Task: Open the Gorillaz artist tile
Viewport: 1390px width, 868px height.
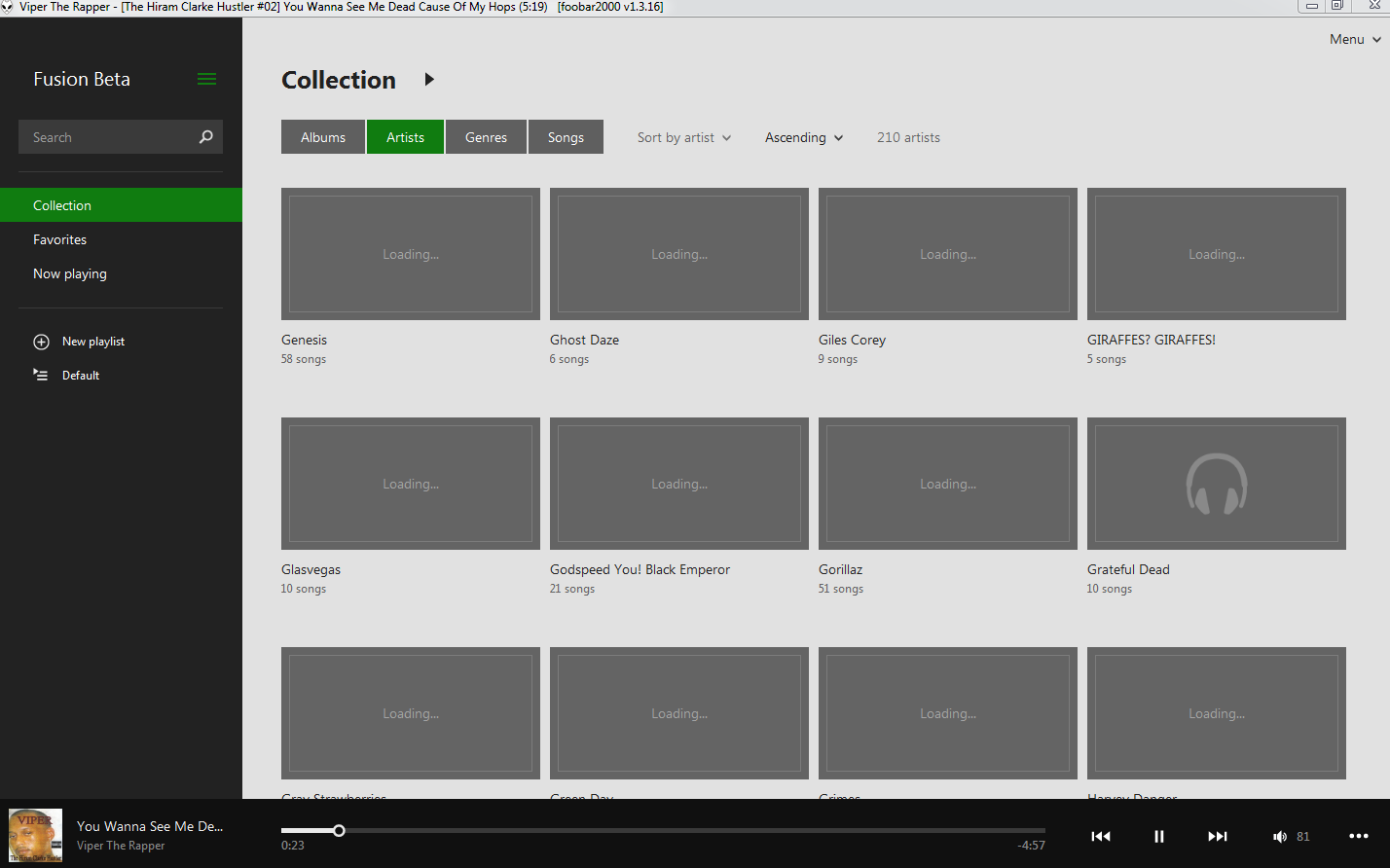Action: click(x=948, y=484)
